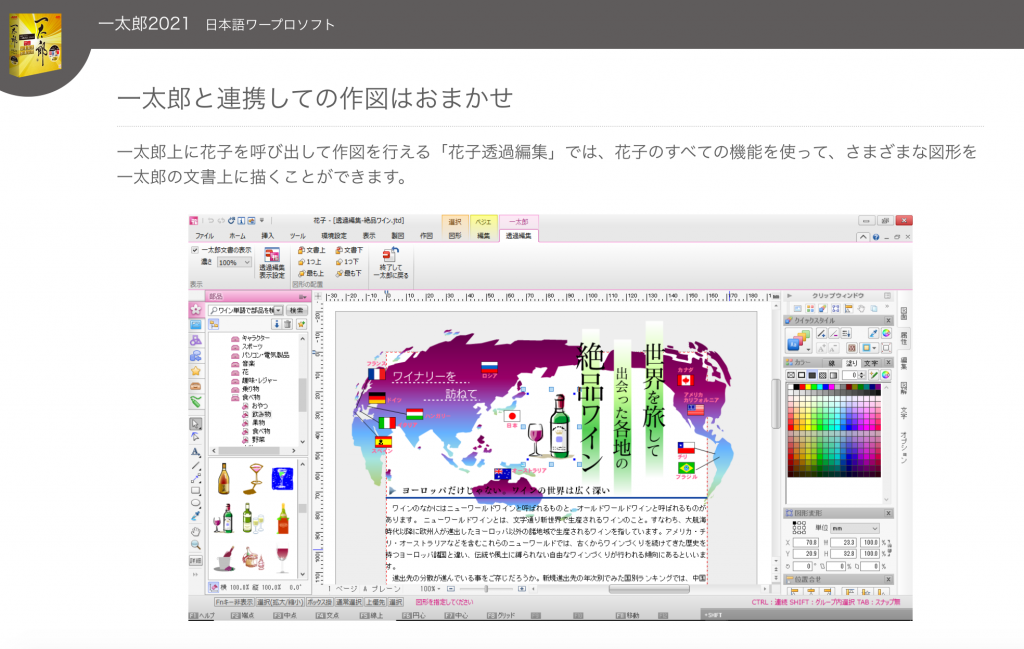Click the ボックス掛 status bar button

319,602
